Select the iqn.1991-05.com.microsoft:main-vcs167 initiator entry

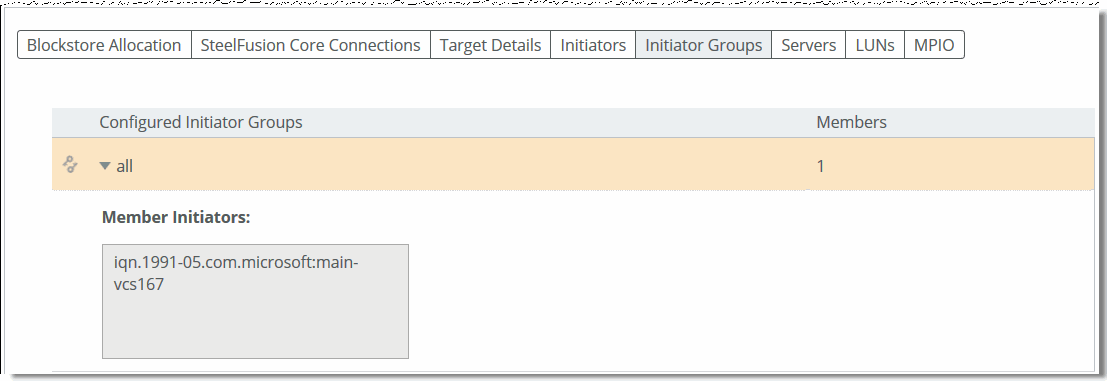pyautogui.click(x=237, y=273)
